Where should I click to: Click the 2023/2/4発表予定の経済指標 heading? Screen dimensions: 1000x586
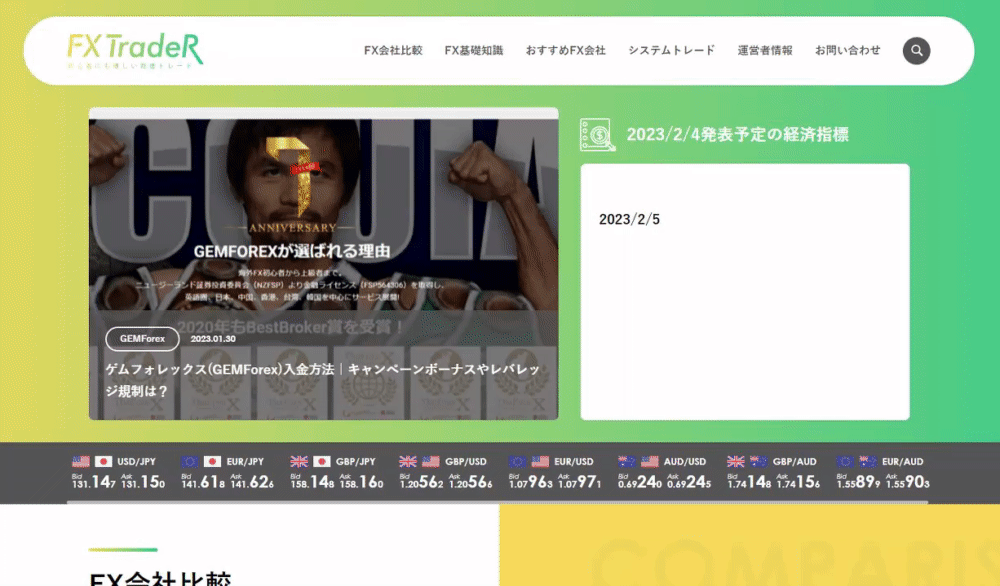point(738,135)
